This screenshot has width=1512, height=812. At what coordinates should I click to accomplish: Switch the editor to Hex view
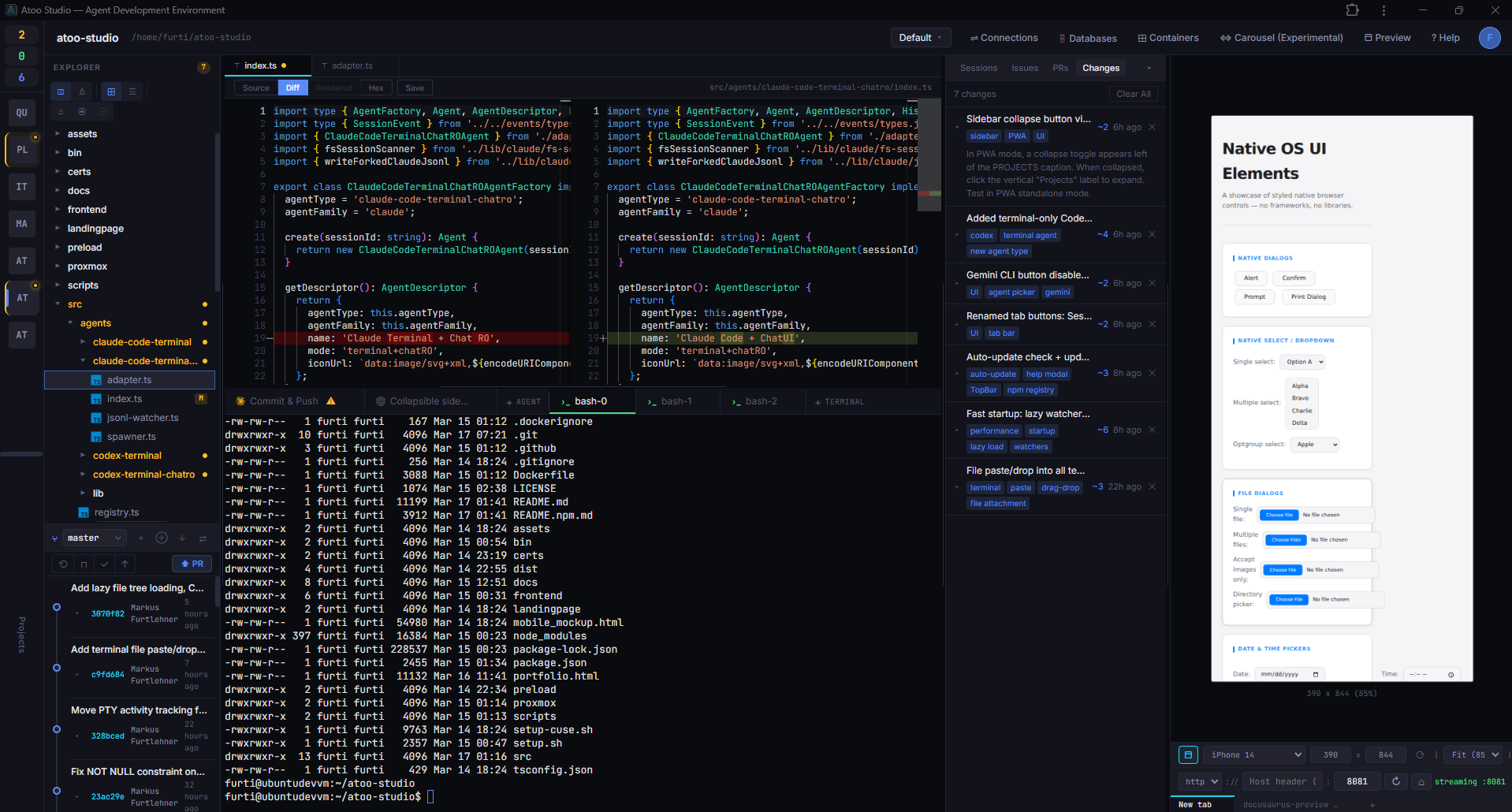pyautogui.click(x=376, y=88)
